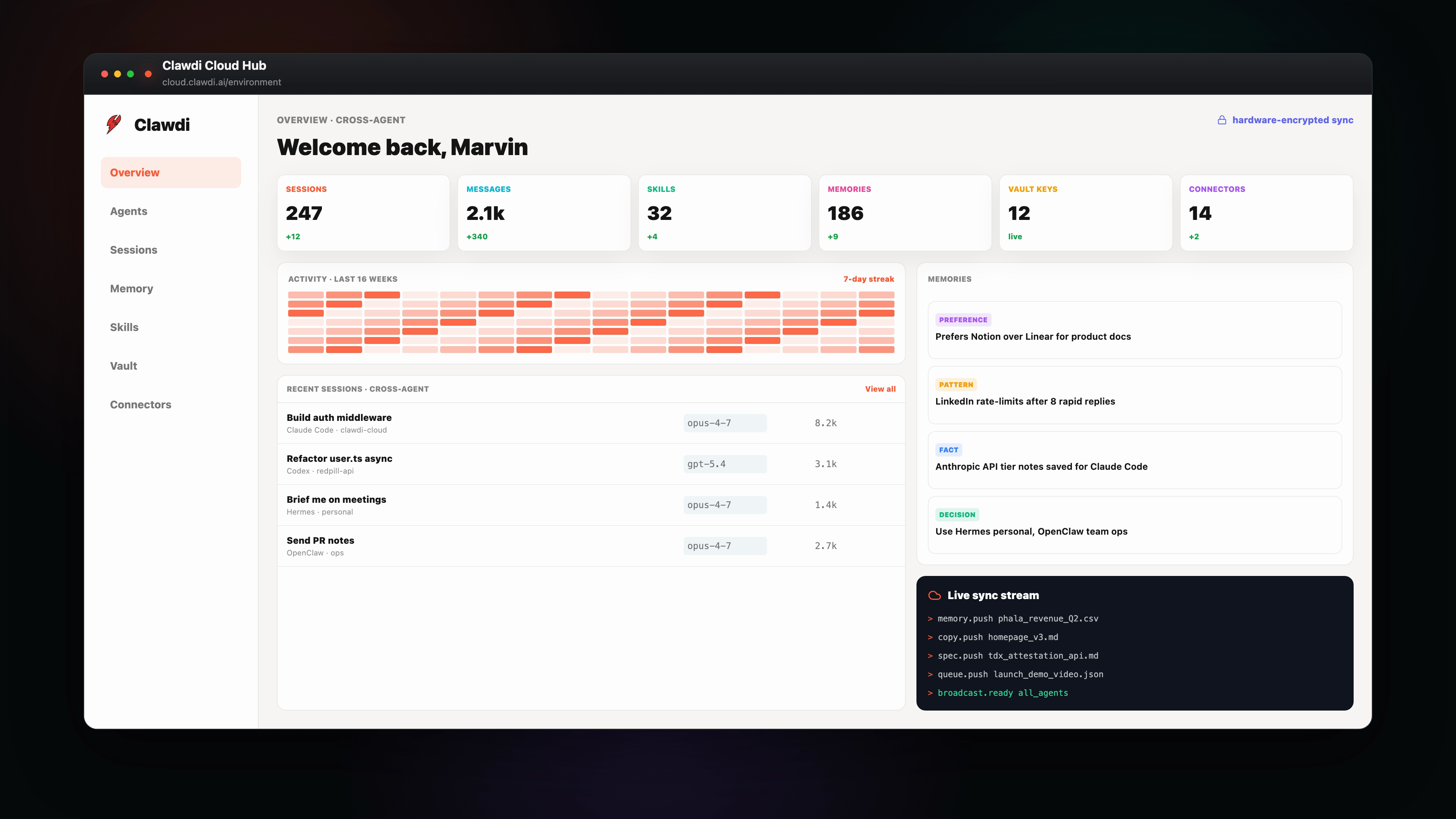Click the FACT tag badge

coord(948,450)
